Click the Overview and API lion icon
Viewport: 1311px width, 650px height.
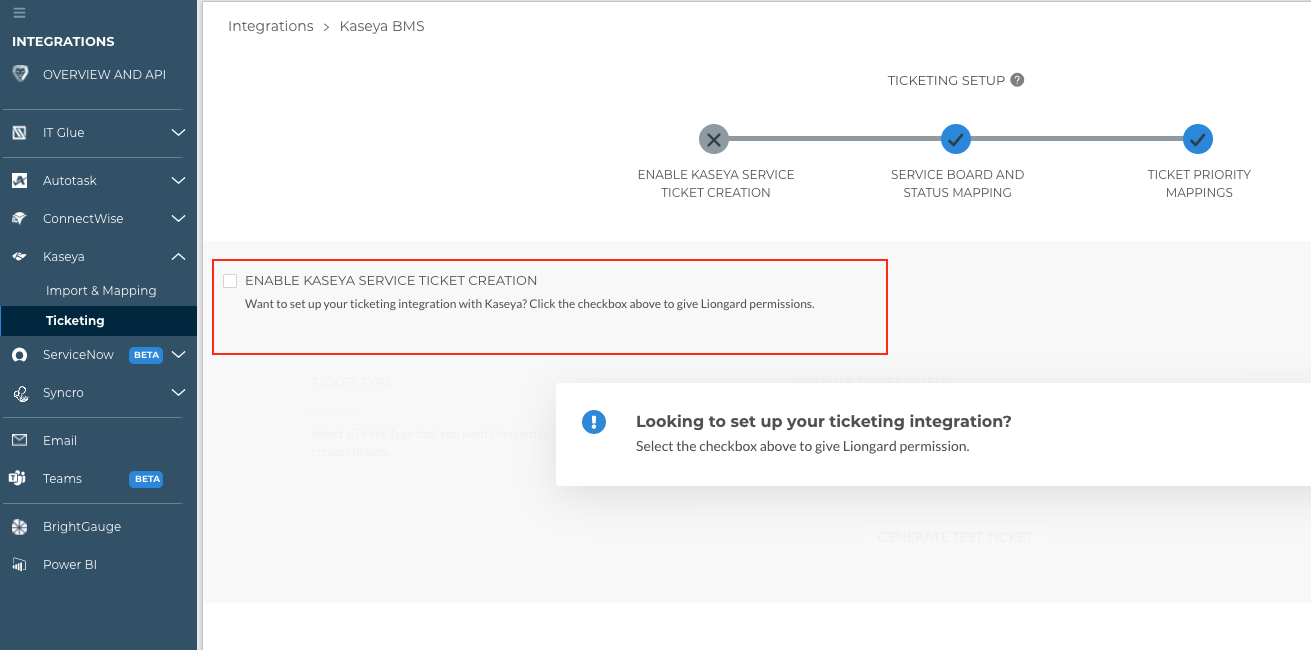point(20,74)
